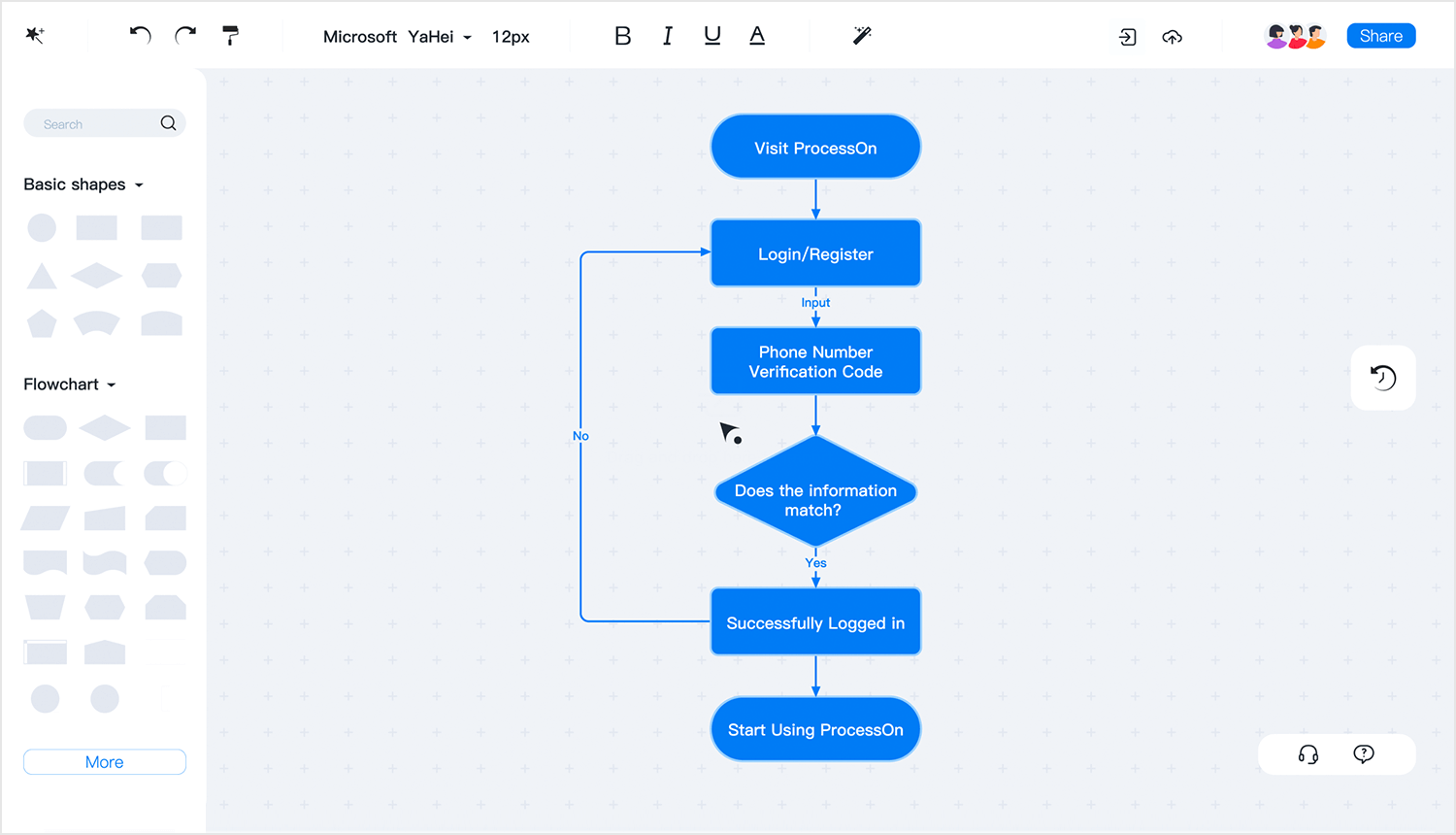Screen dimensions: 1456x835
Task: Select the circle under Basic shapes
Action: coord(42,228)
